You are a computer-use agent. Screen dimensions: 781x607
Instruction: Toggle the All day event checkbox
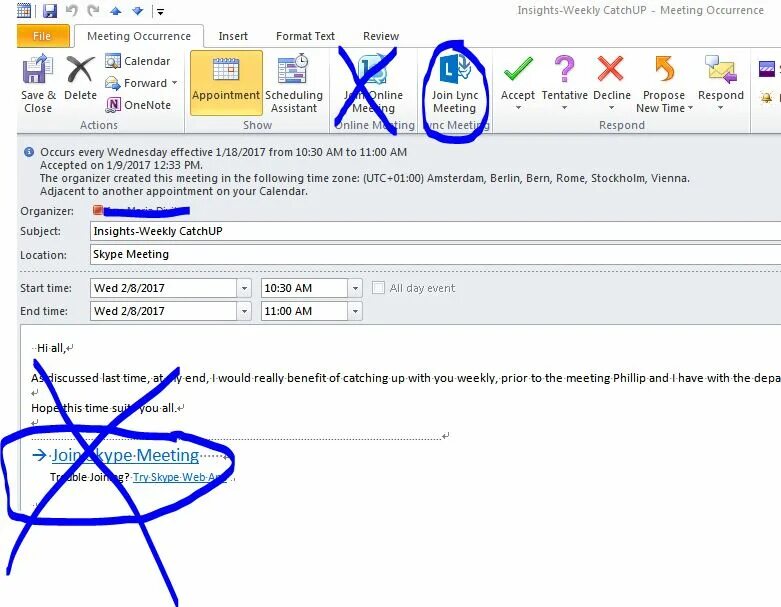(x=378, y=288)
